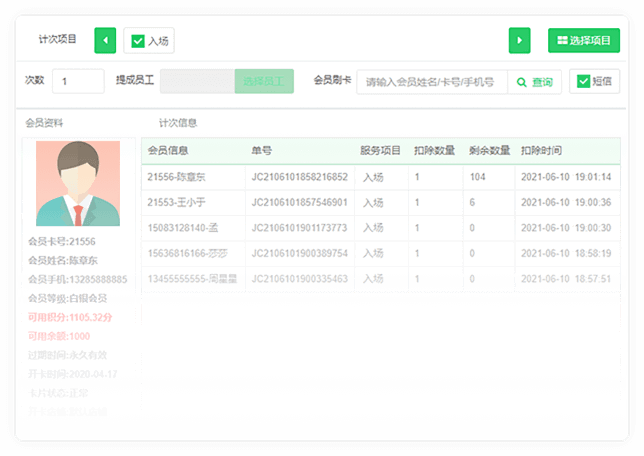Select the 扣除时间 column header
Image resolution: width=644 pixels, height=456 pixels.
coord(541,151)
